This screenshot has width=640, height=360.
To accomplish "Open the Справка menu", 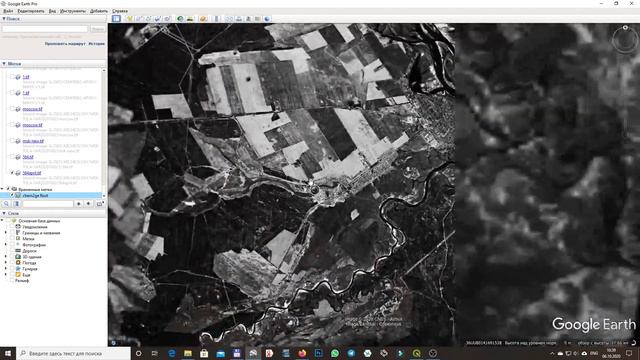I will coord(120,11).
